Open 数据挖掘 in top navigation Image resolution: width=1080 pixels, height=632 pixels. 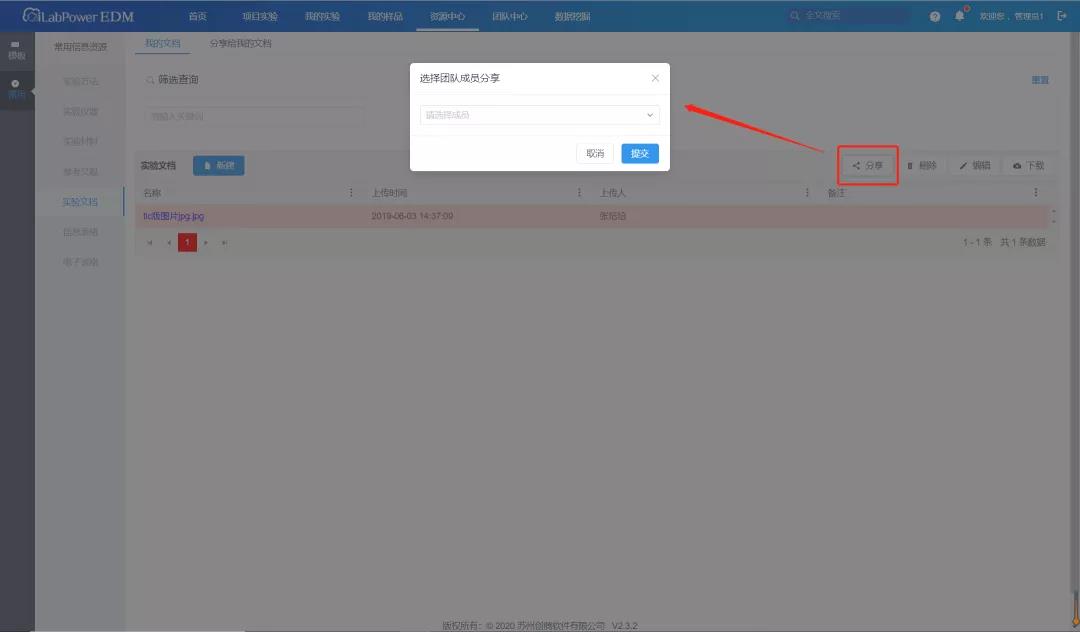572,17
